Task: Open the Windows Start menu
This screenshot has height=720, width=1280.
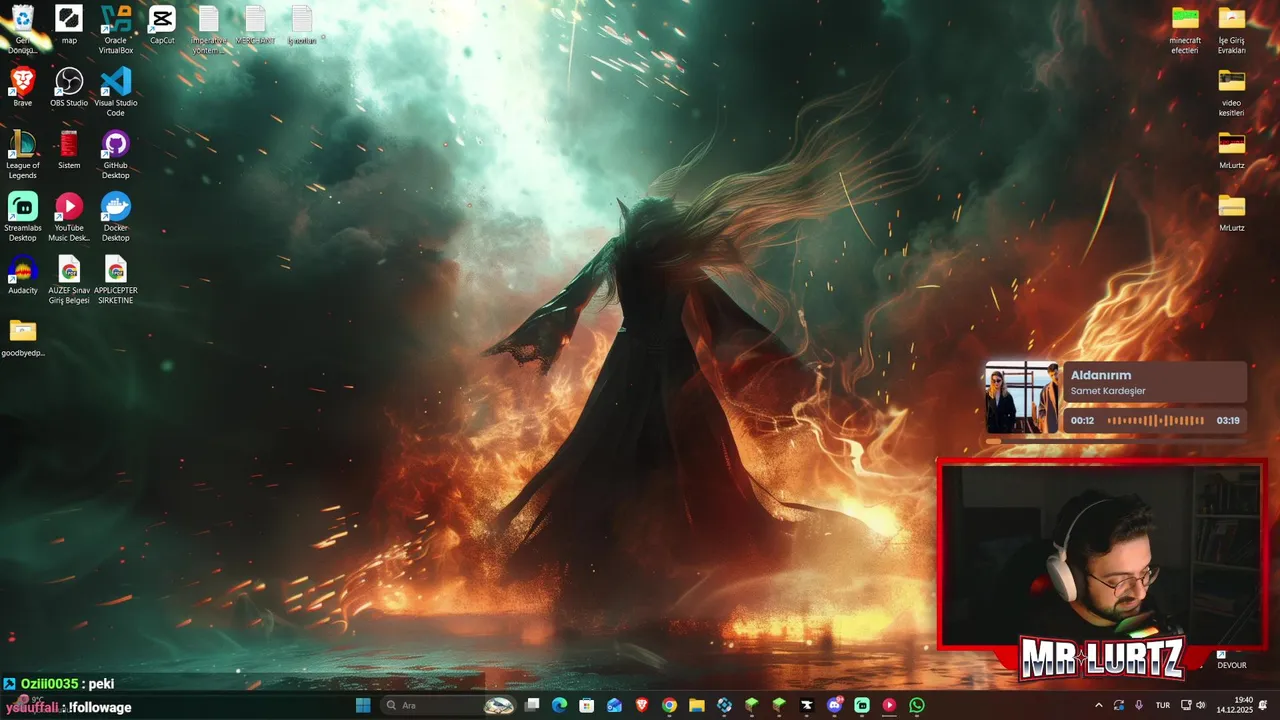Action: pyautogui.click(x=363, y=705)
